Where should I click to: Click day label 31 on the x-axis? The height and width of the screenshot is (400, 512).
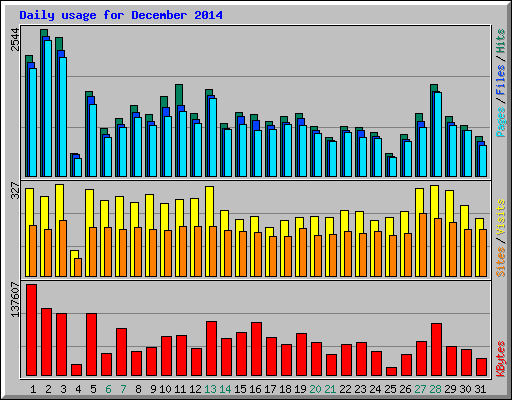coord(480,389)
